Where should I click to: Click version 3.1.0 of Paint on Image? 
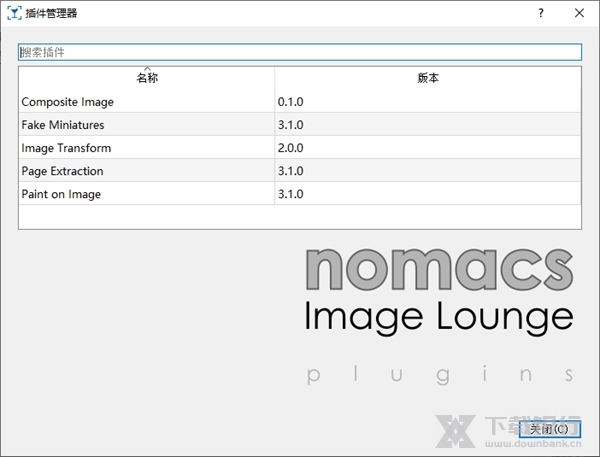click(x=290, y=194)
